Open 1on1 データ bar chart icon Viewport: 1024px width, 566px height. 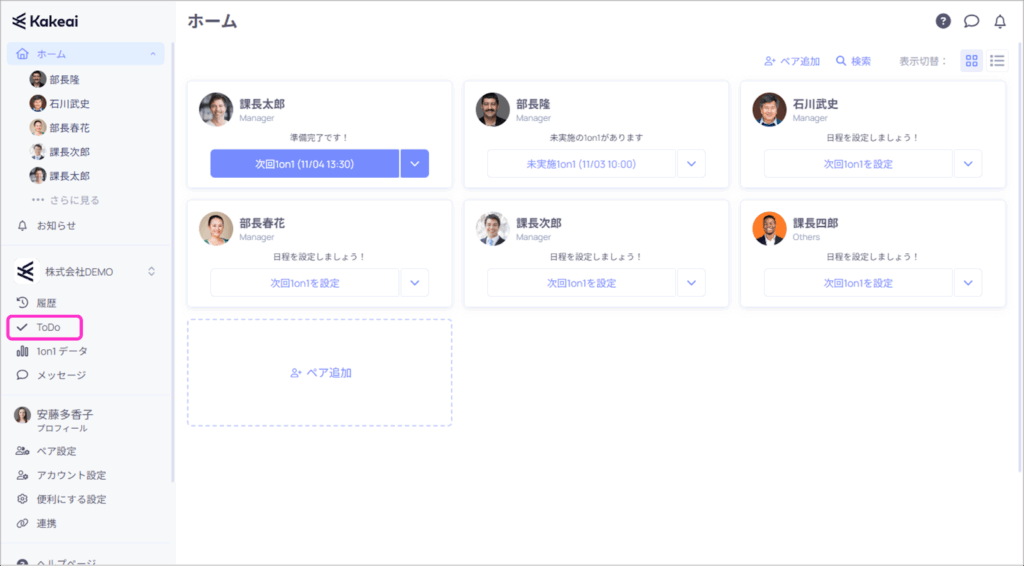(23, 351)
